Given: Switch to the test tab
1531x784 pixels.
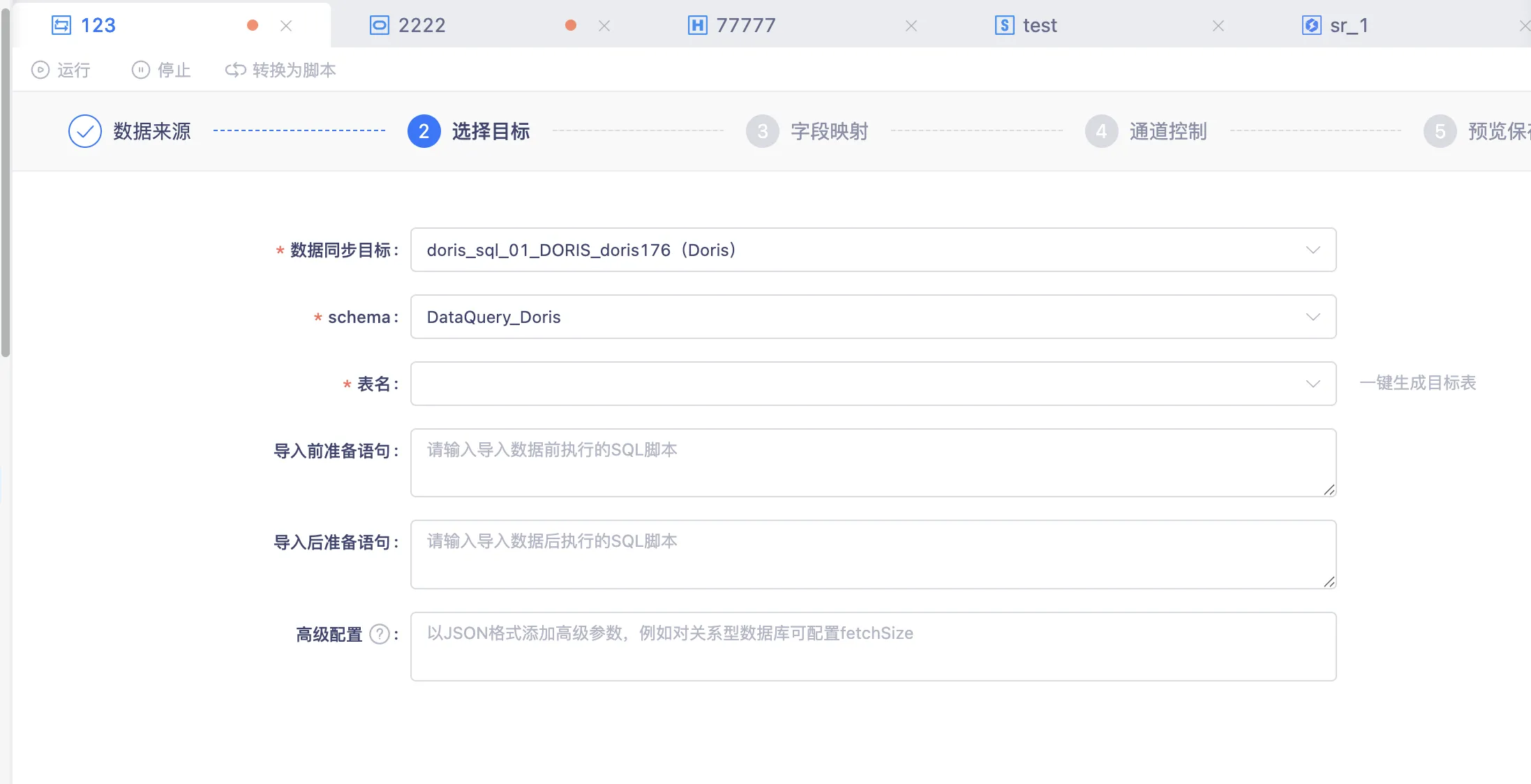Looking at the screenshot, I should coord(1039,26).
